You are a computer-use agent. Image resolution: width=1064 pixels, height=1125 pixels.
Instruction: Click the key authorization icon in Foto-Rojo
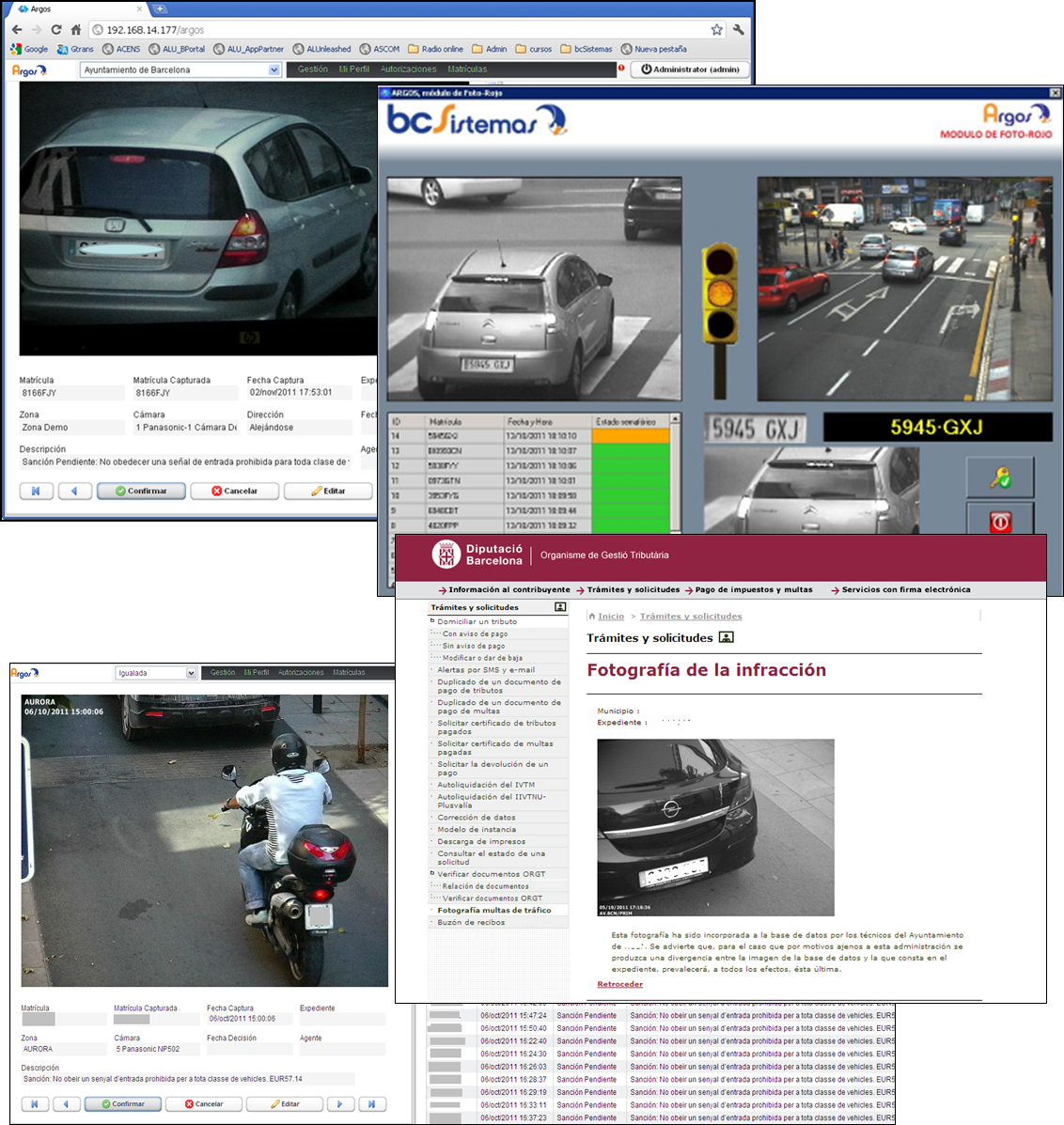point(1000,478)
